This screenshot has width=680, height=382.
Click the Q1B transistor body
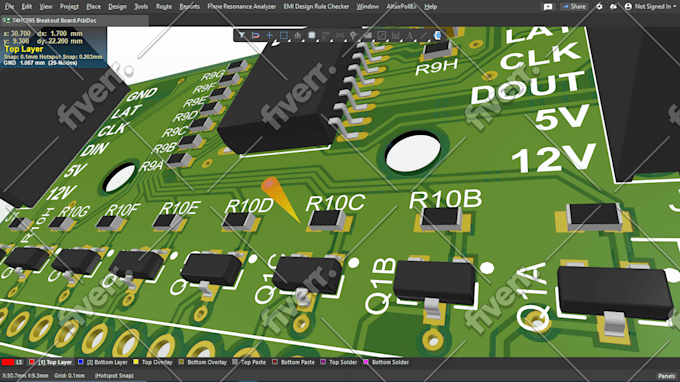(434, 281)
